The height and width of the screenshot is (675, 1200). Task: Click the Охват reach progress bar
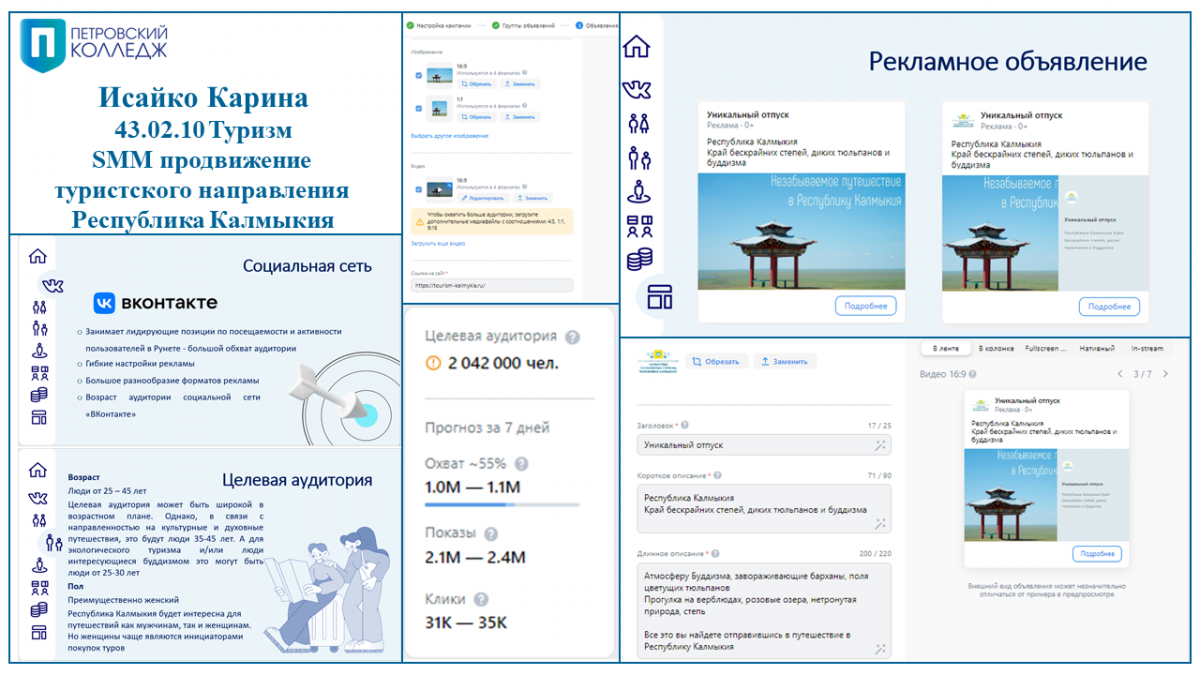pyautogui.click(x=500, y=506)
